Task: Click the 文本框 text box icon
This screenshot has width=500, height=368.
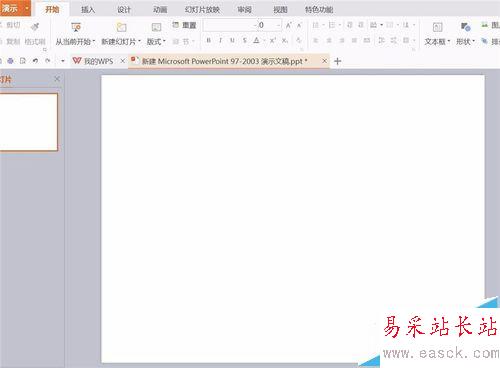Action: pyautogui.click(x=437, y=27)
